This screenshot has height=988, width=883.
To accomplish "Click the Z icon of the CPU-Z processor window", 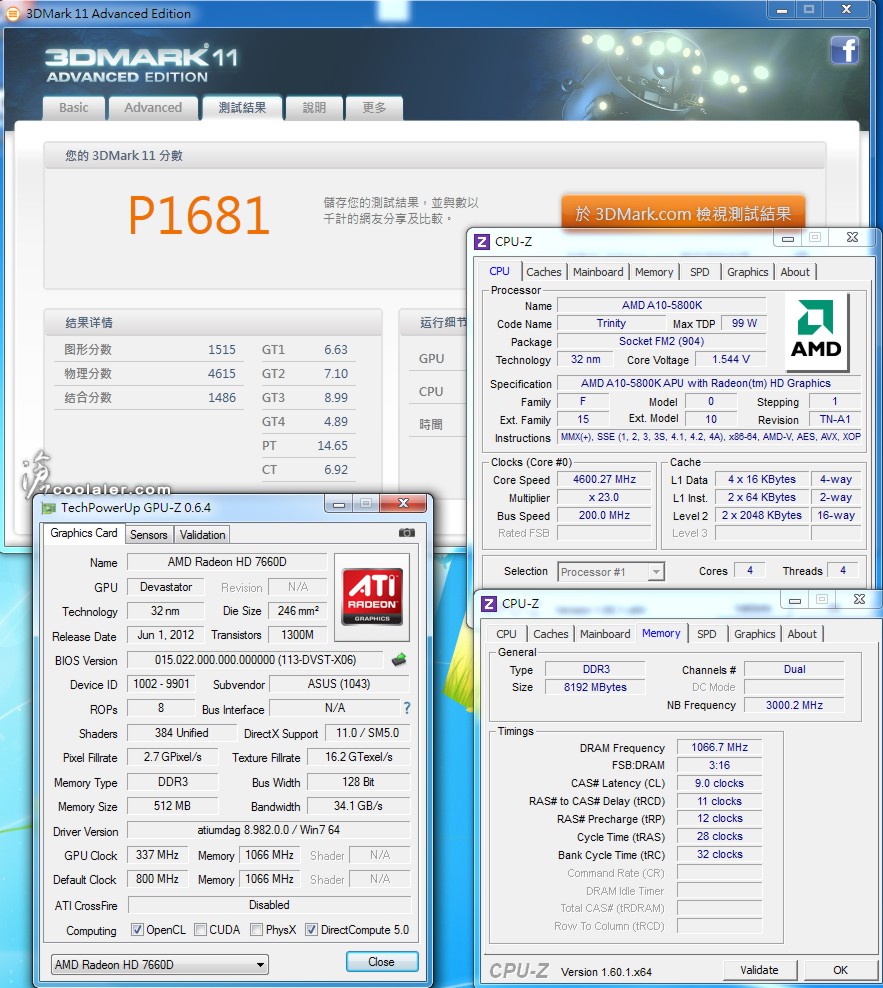I will point(482,241).
